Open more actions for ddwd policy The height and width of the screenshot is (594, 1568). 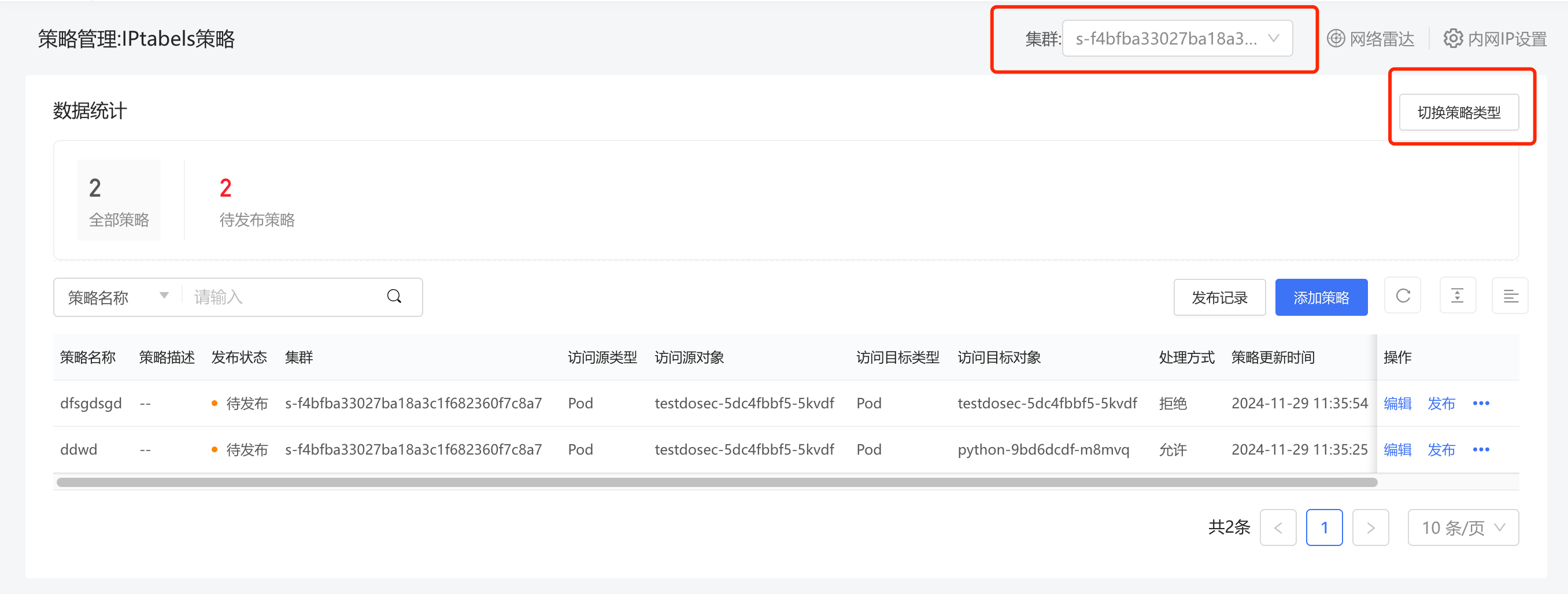(1481, 449)
